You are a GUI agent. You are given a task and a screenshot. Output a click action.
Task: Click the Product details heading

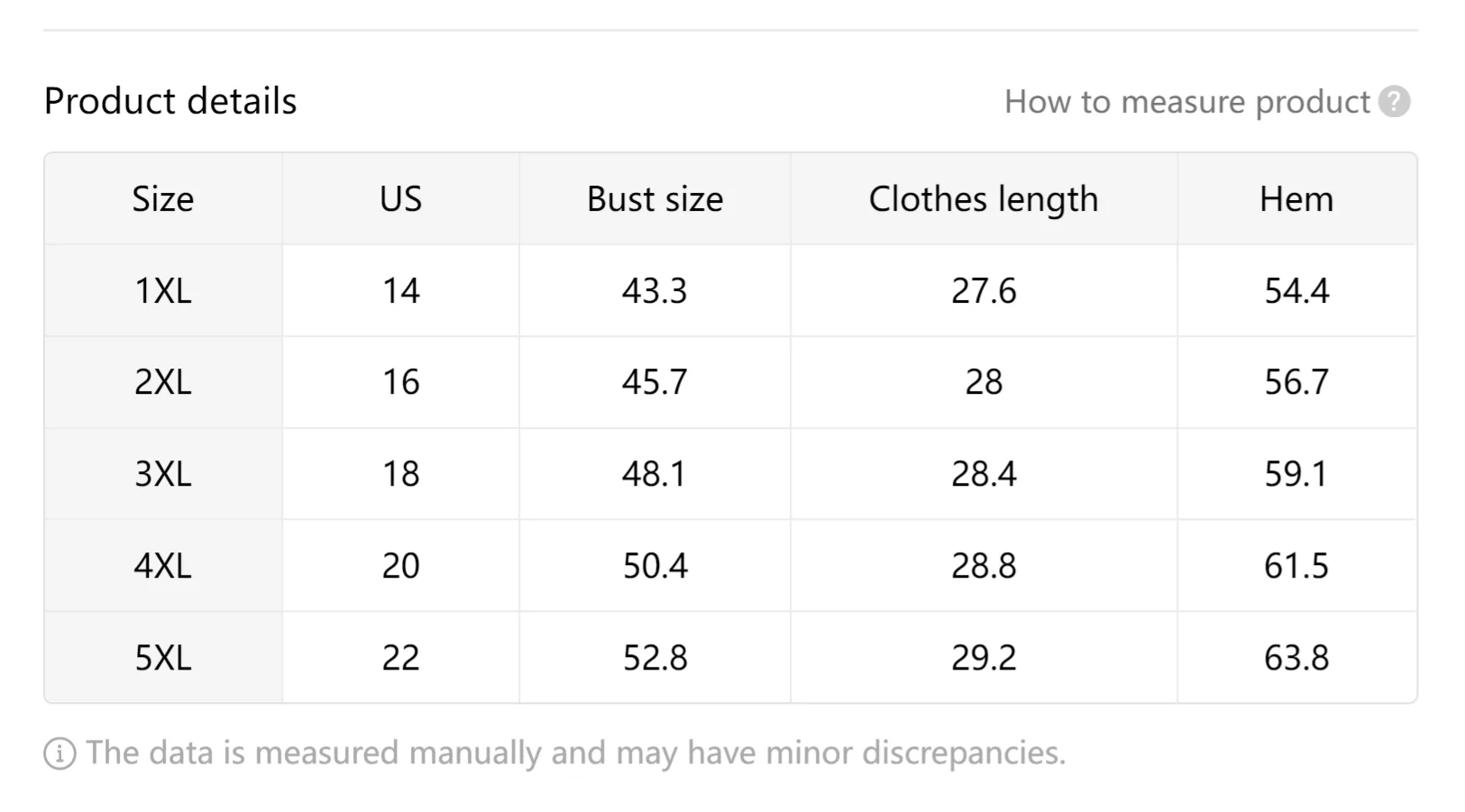[x=170, y=101]
